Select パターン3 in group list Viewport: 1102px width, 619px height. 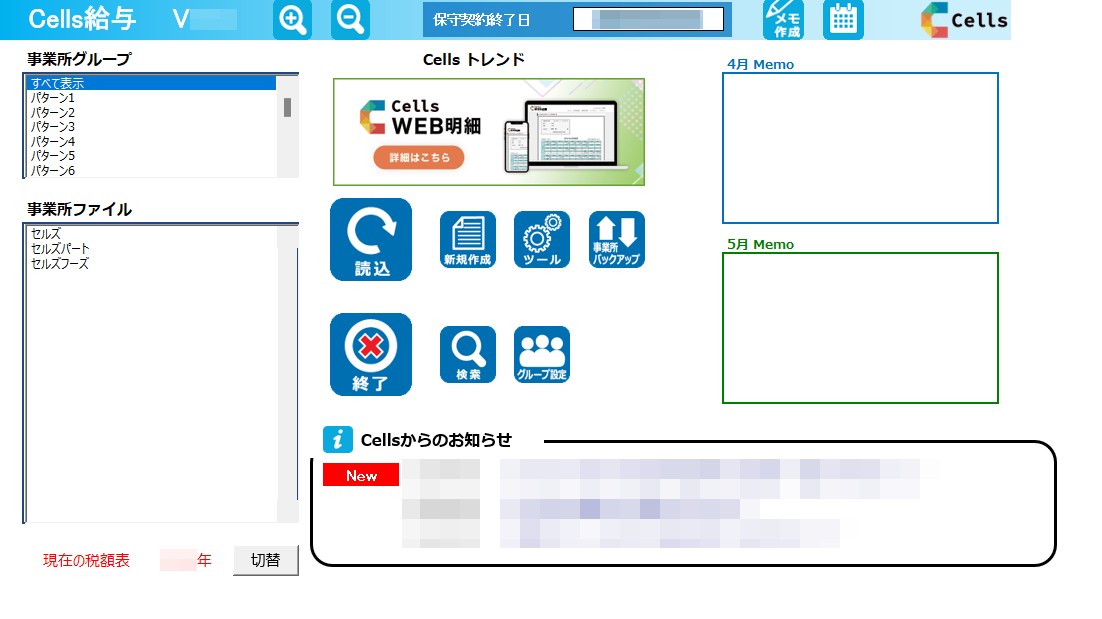point(151,127)
